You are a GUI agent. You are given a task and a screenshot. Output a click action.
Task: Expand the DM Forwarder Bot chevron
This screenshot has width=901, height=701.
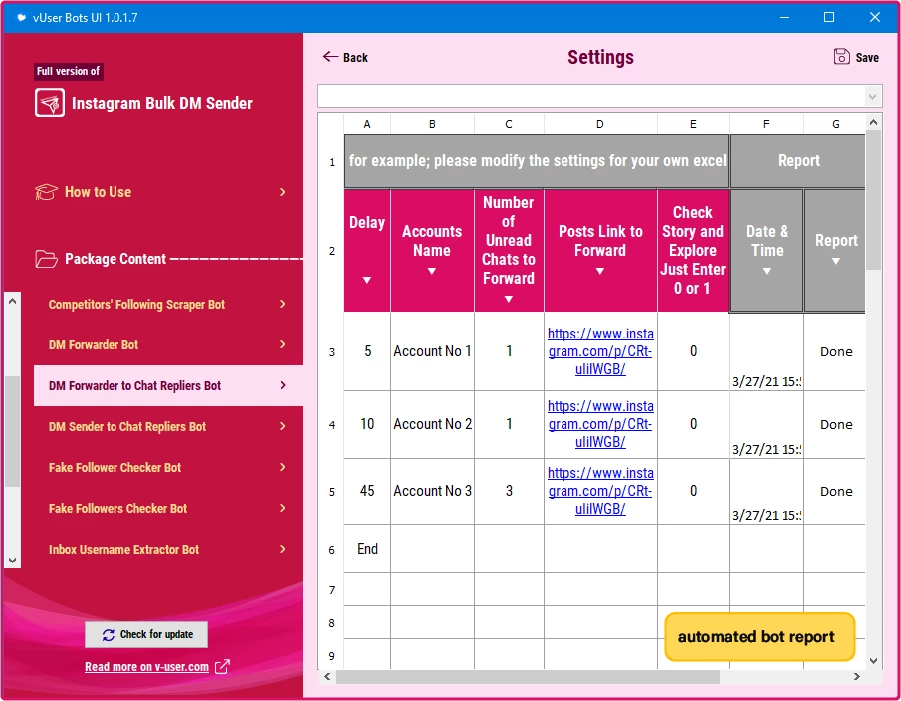click(283, 344)
